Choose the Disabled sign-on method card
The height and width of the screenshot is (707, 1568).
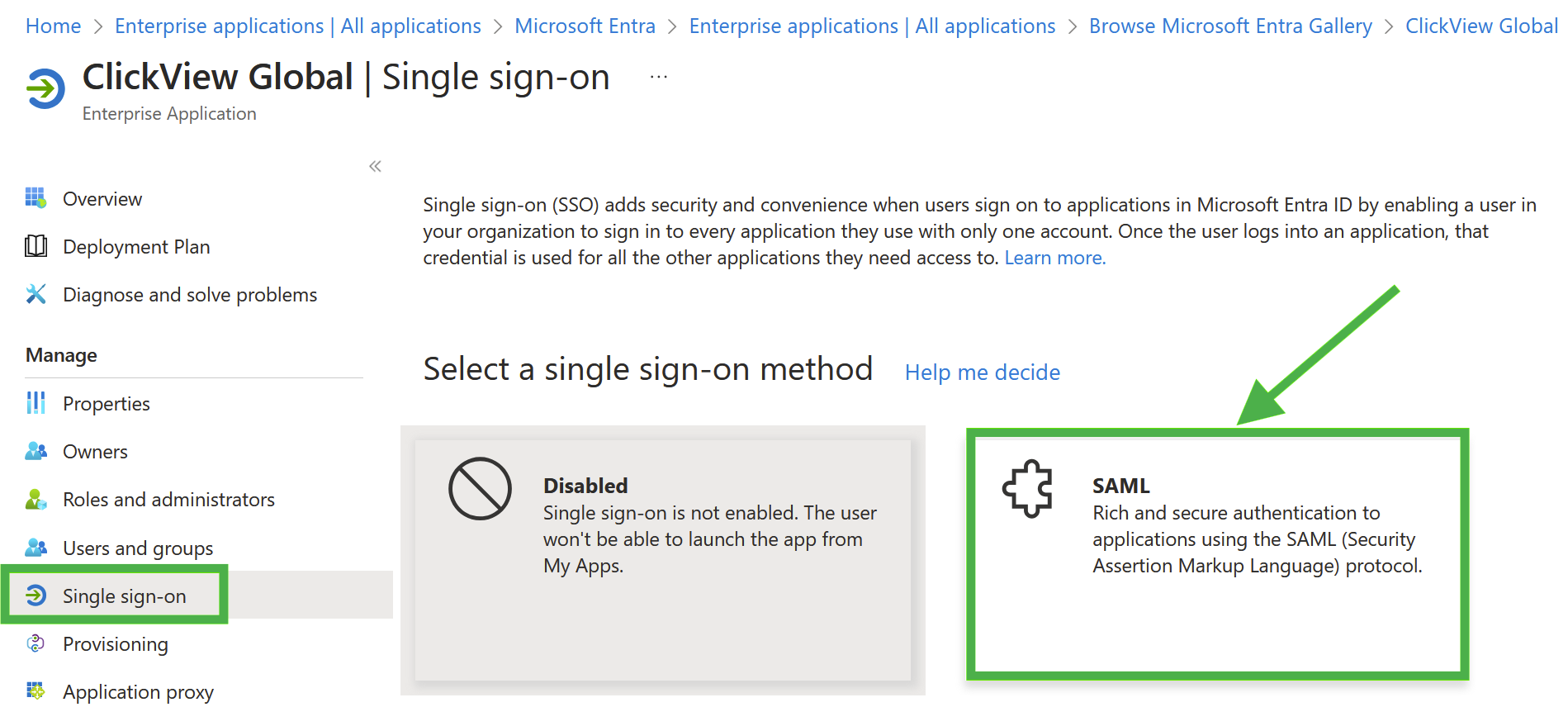point(662,560)
